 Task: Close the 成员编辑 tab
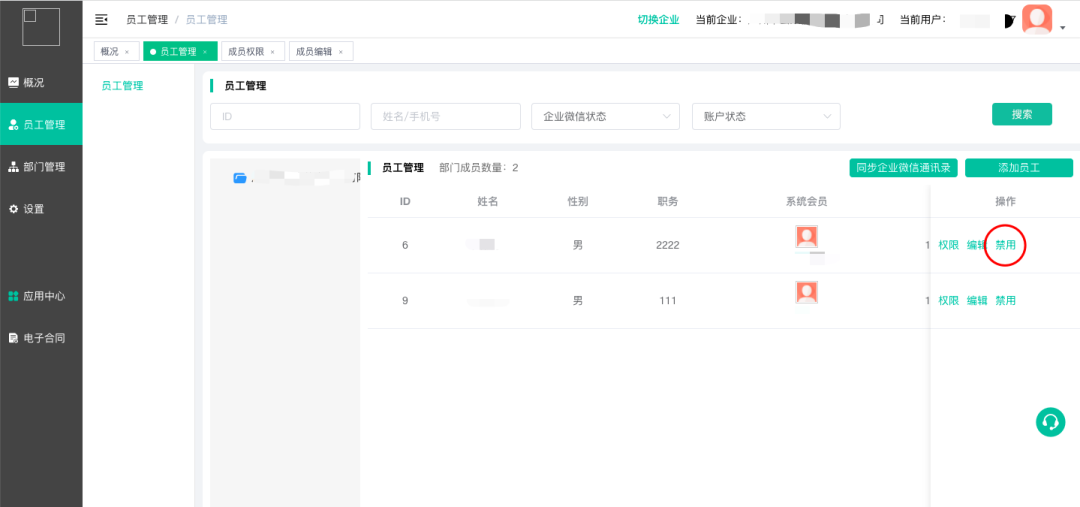click(340, 52)
